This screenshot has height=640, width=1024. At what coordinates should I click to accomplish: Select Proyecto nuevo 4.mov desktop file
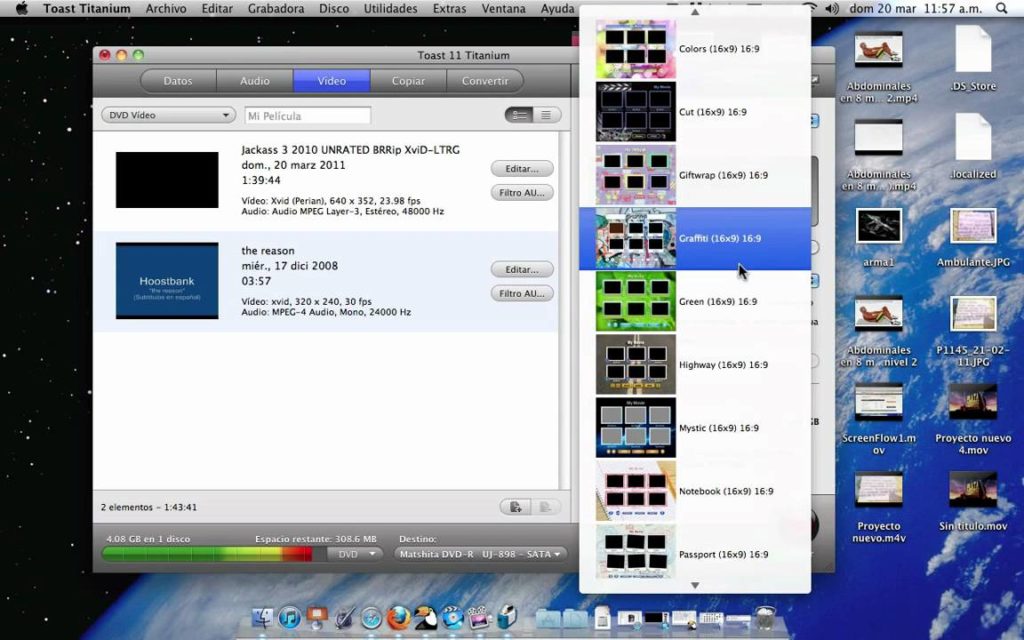coord(973,418)
